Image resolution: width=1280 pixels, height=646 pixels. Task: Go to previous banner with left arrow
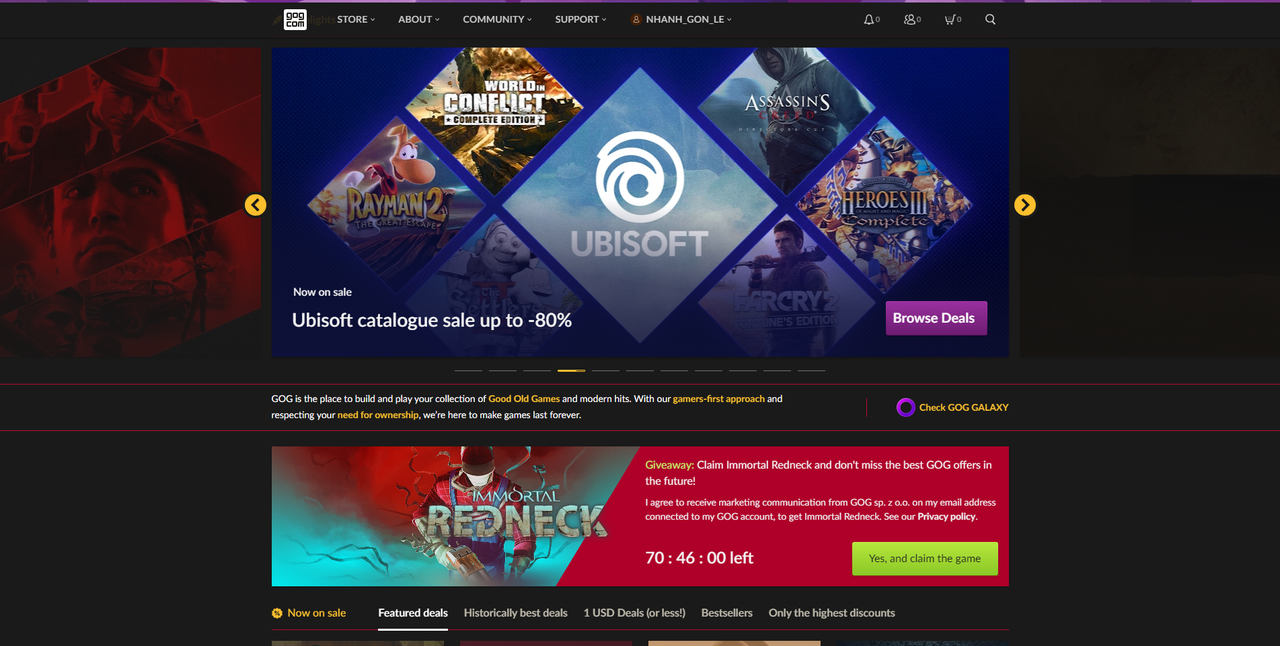click(256, 205)
